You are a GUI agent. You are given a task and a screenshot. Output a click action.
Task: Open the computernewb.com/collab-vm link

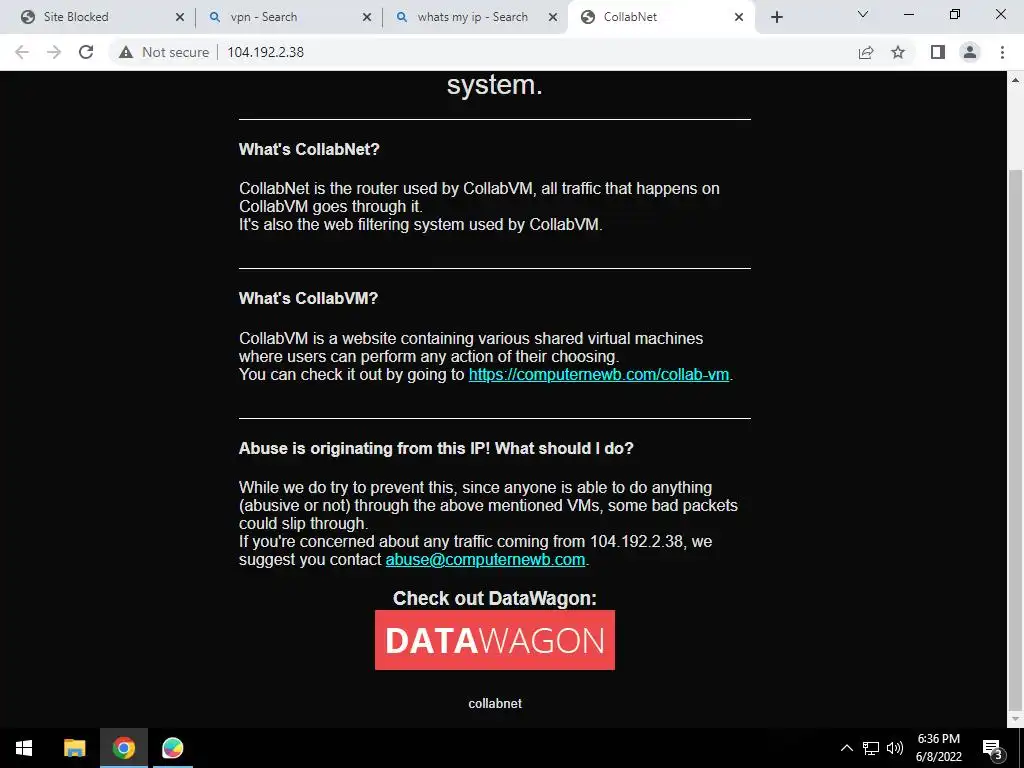pos(599,375)
